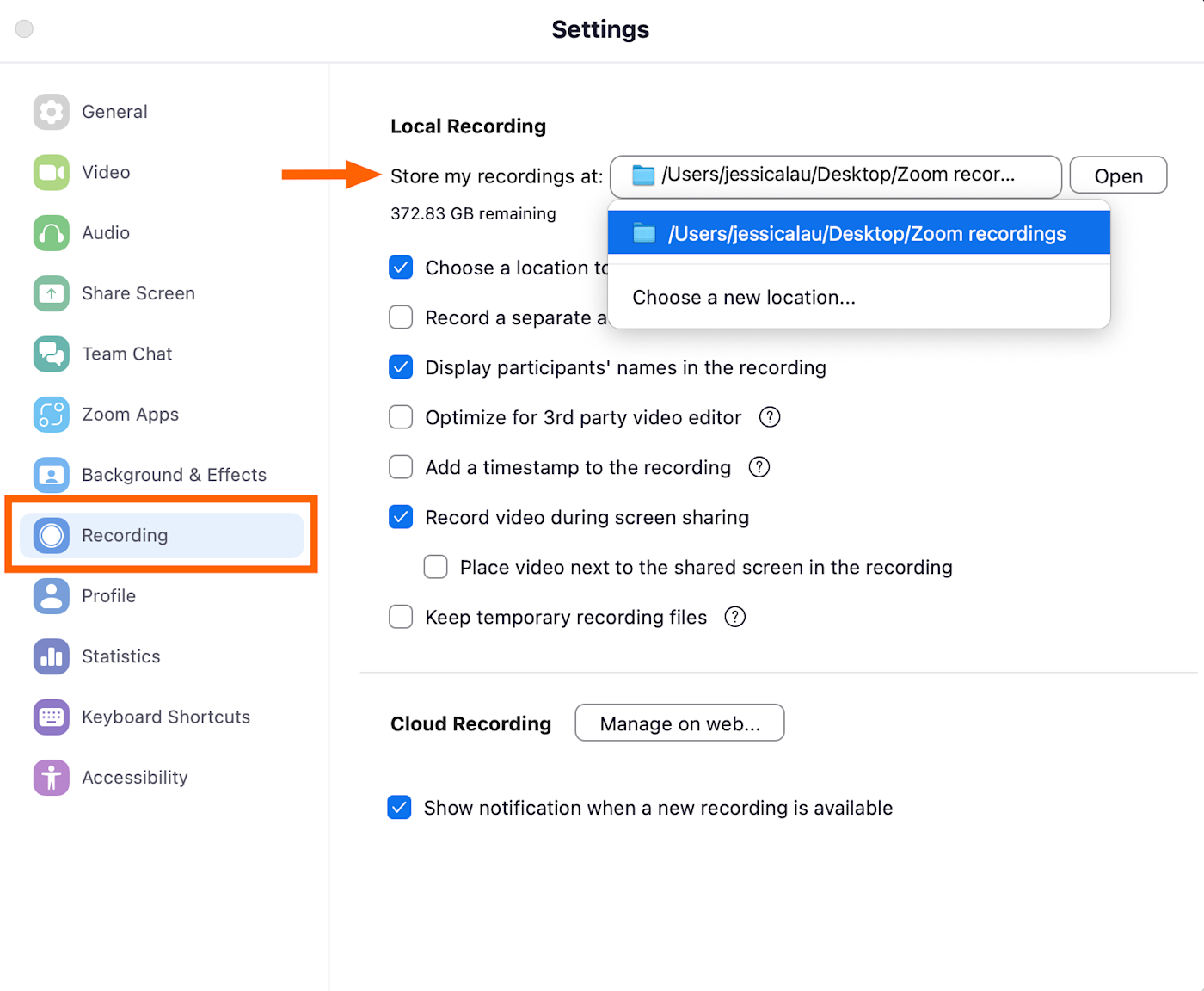Screen dimensions: 1204x991
Task: Open Keyboard Shortcuts settings
Action: 162,717
